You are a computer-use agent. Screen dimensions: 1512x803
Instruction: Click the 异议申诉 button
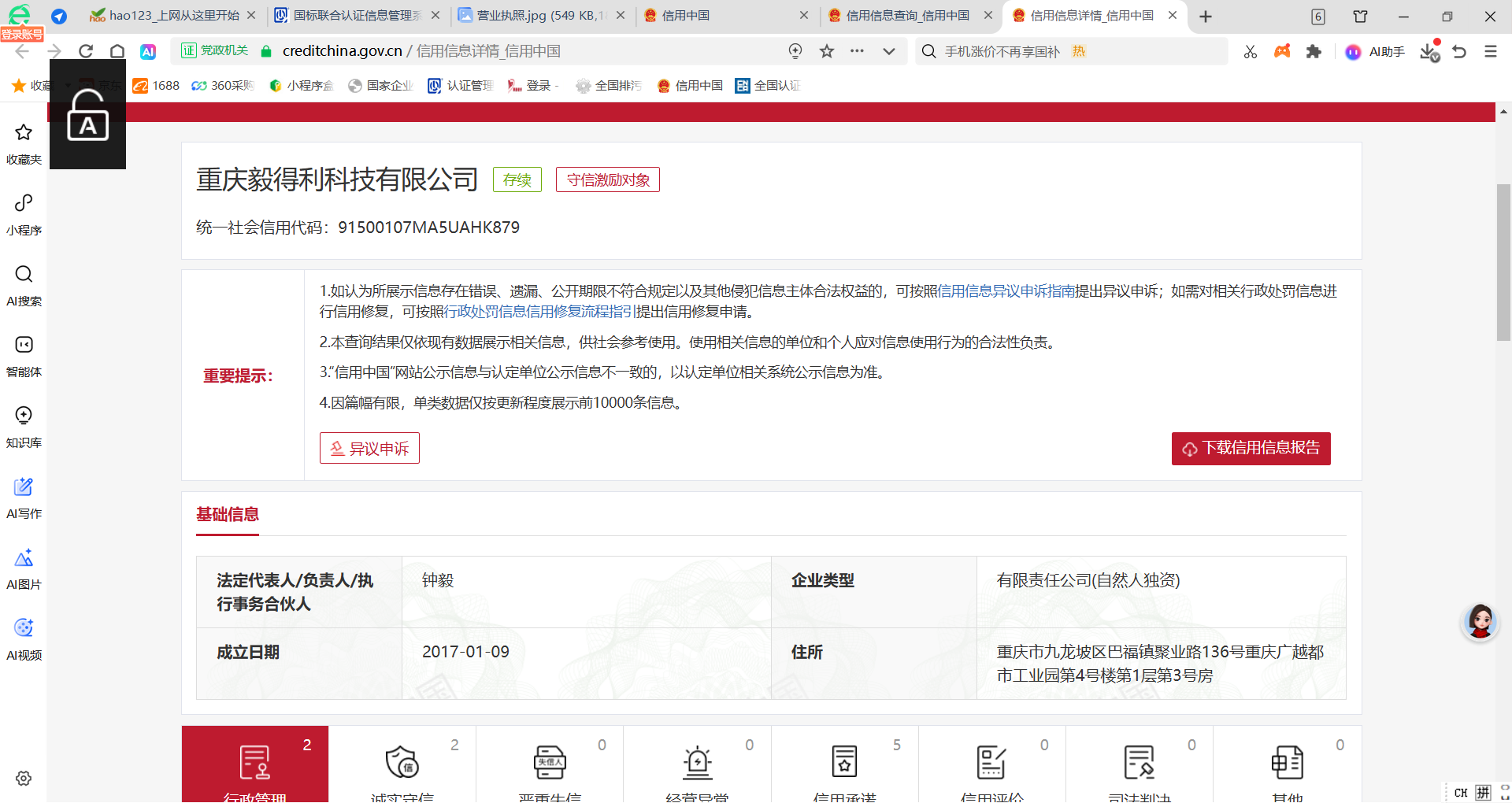tap(369, 449)
